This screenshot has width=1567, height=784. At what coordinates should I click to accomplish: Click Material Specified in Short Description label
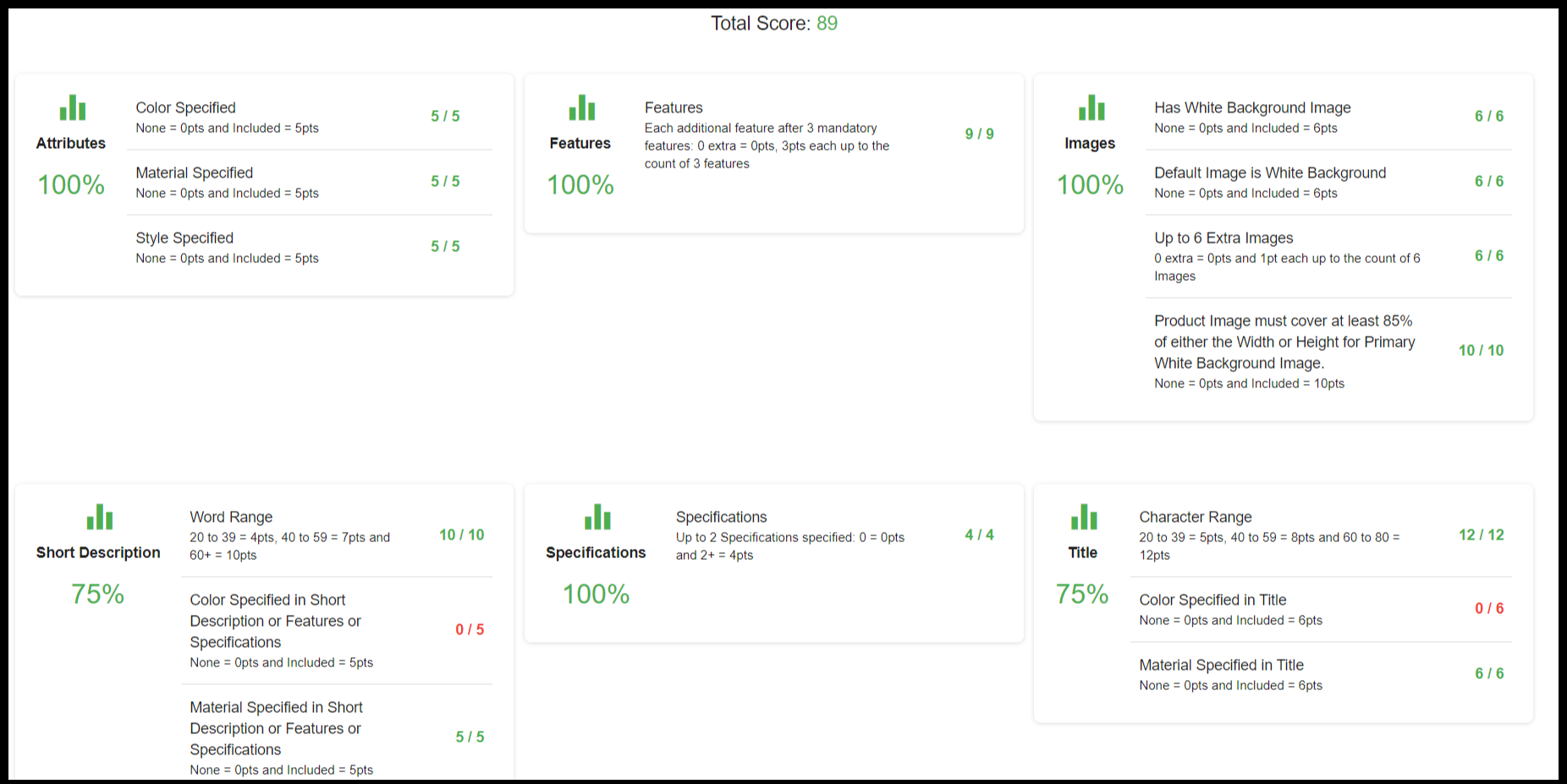point(276,728)
